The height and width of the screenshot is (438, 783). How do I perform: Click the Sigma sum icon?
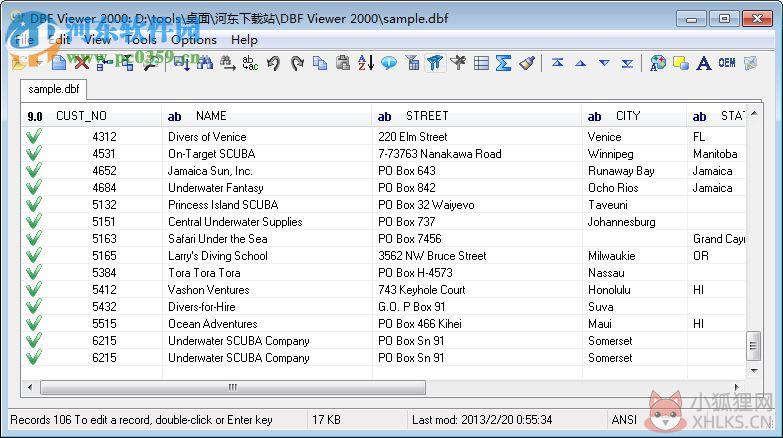click(x=503, y=63)
